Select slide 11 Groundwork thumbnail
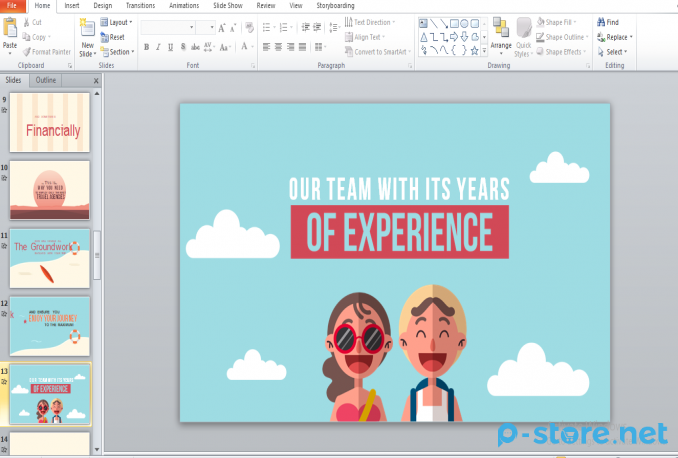Image resolution: width=678 pixels, height=458 pixels. [x=49, y=257]
